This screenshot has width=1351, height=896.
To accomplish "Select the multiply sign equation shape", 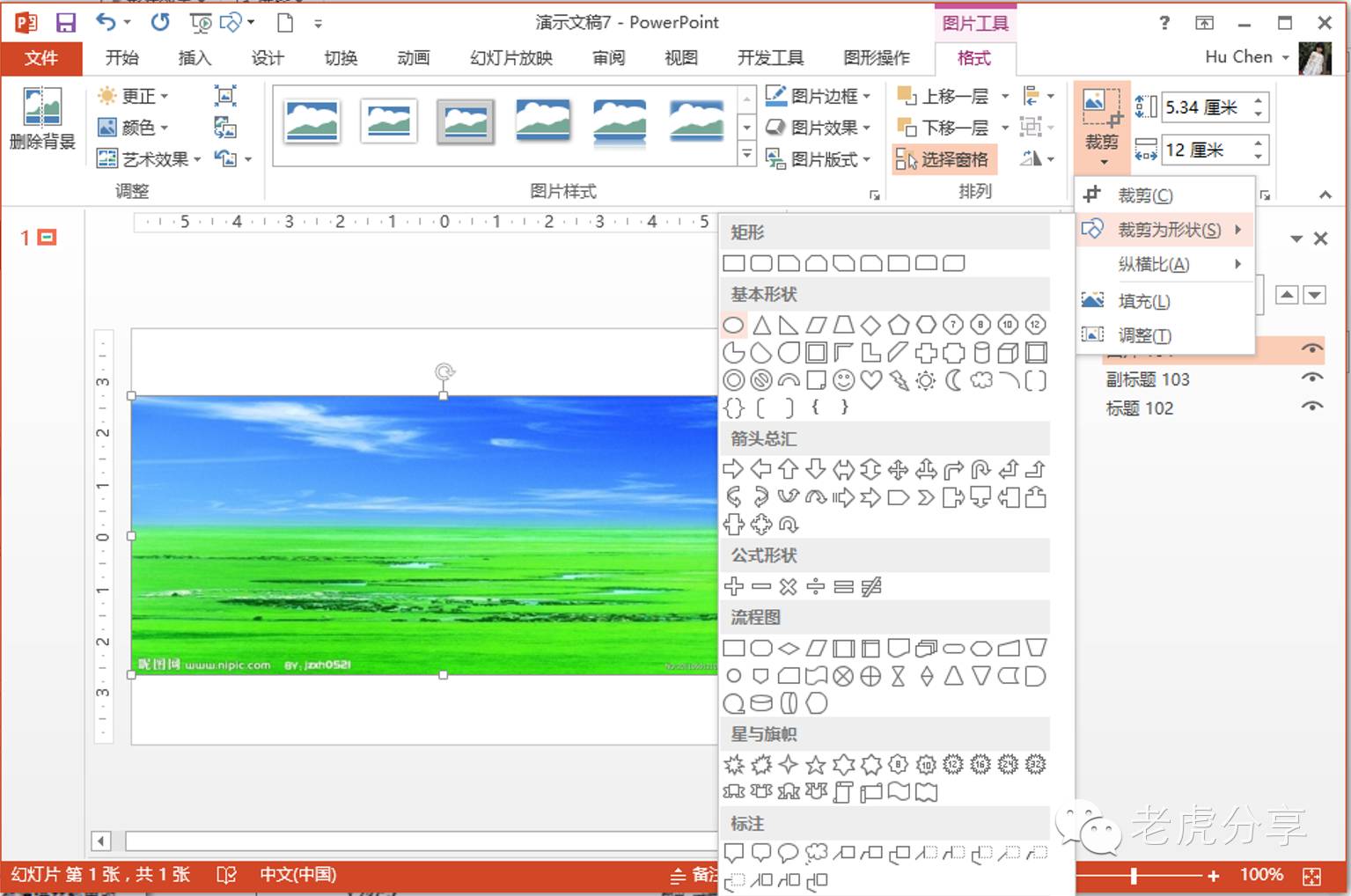I will 789,586.
